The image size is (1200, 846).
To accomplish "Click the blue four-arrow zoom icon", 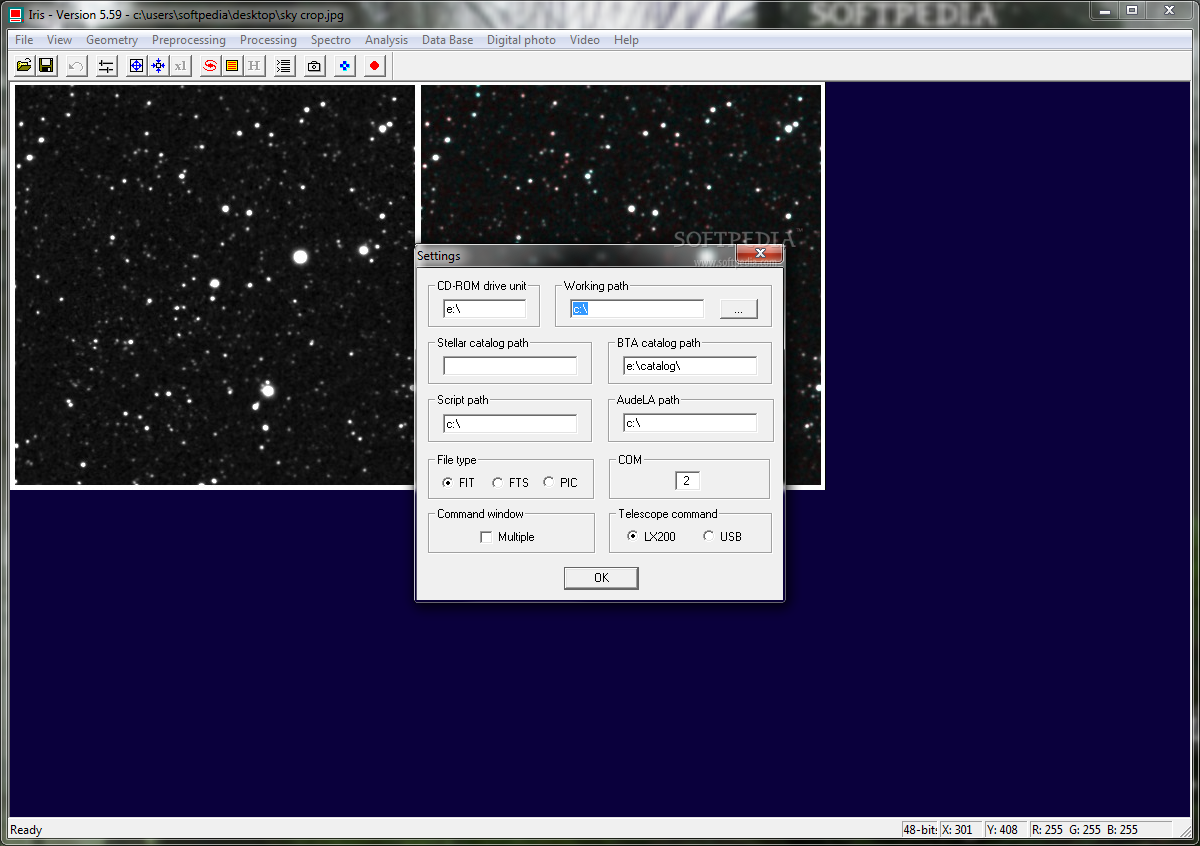I will (x=158, y=66).
